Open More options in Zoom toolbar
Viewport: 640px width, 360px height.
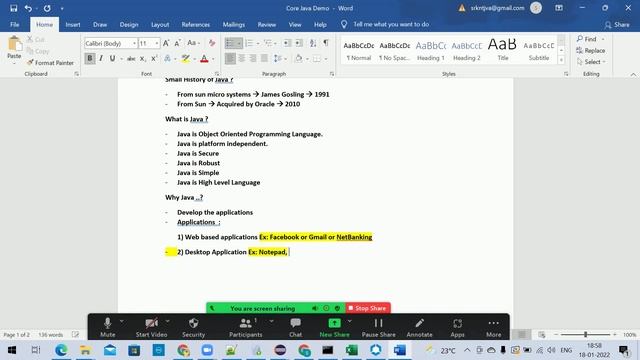493,327
